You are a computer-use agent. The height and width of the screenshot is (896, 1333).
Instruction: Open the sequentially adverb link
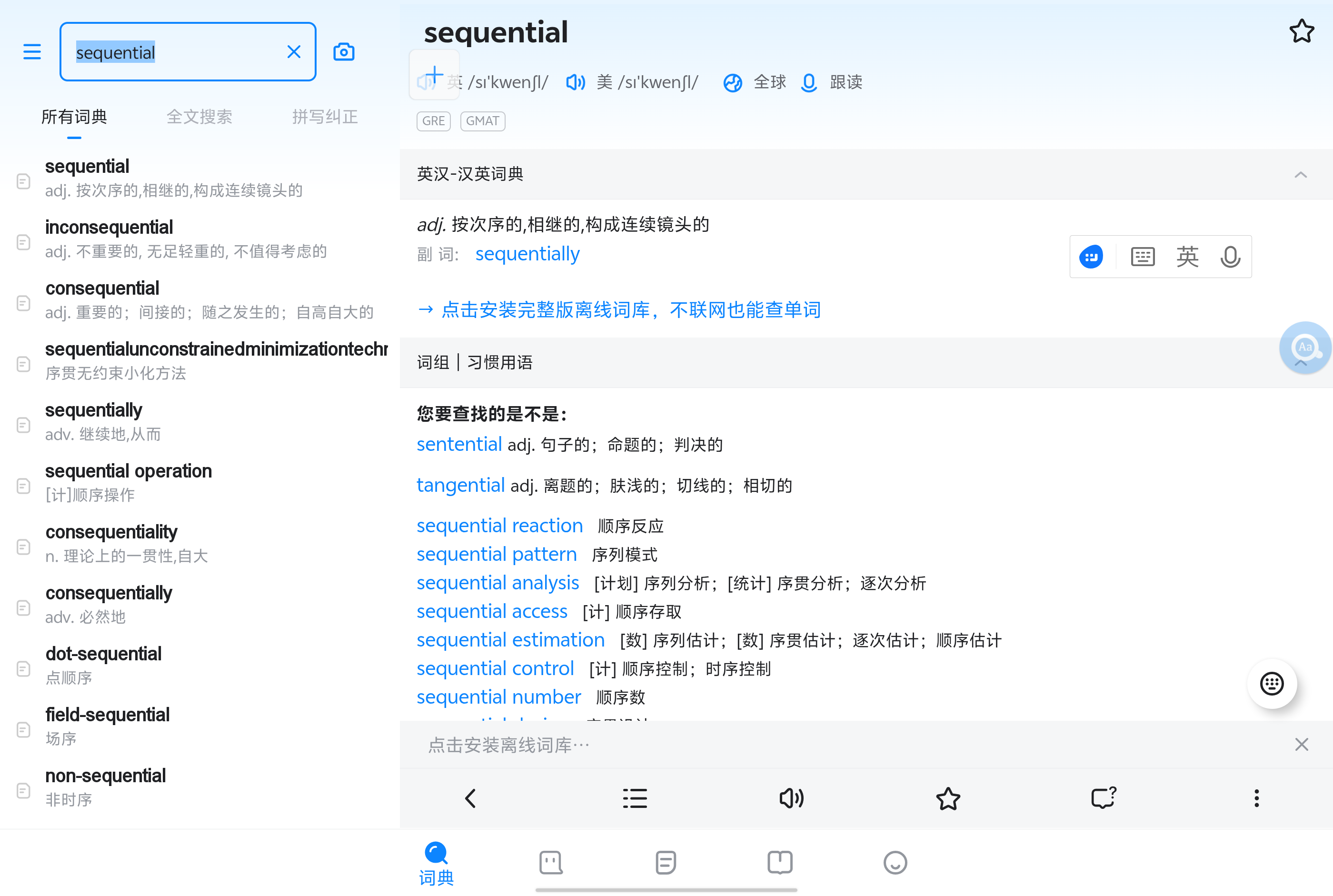click(527, 254)
